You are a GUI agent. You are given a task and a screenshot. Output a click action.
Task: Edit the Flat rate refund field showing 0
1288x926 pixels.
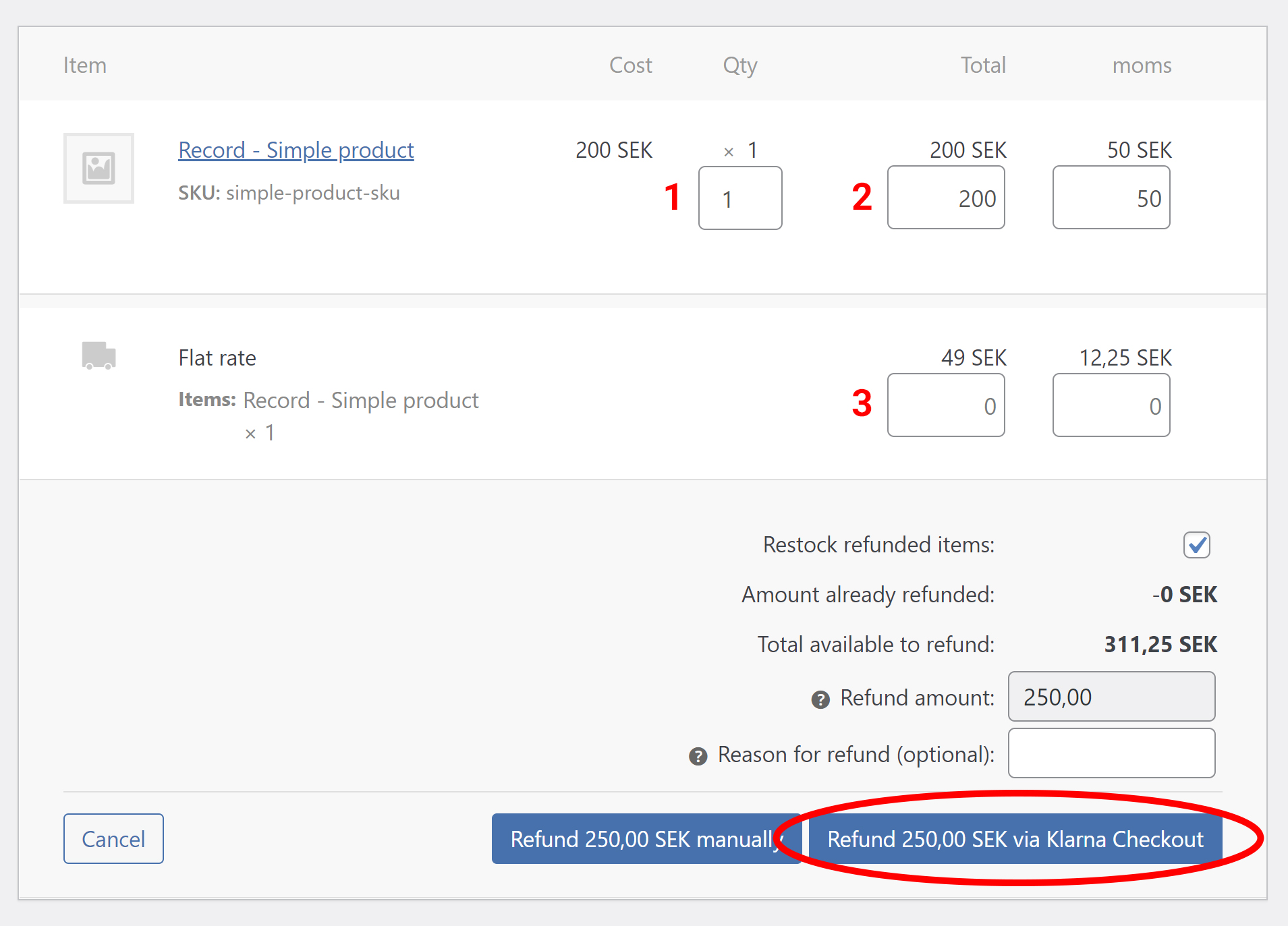(x=945, y=405)
